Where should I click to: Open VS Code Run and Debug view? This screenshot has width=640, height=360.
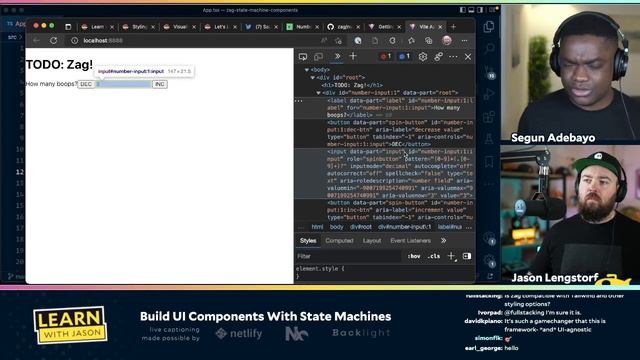click(489, 94)
